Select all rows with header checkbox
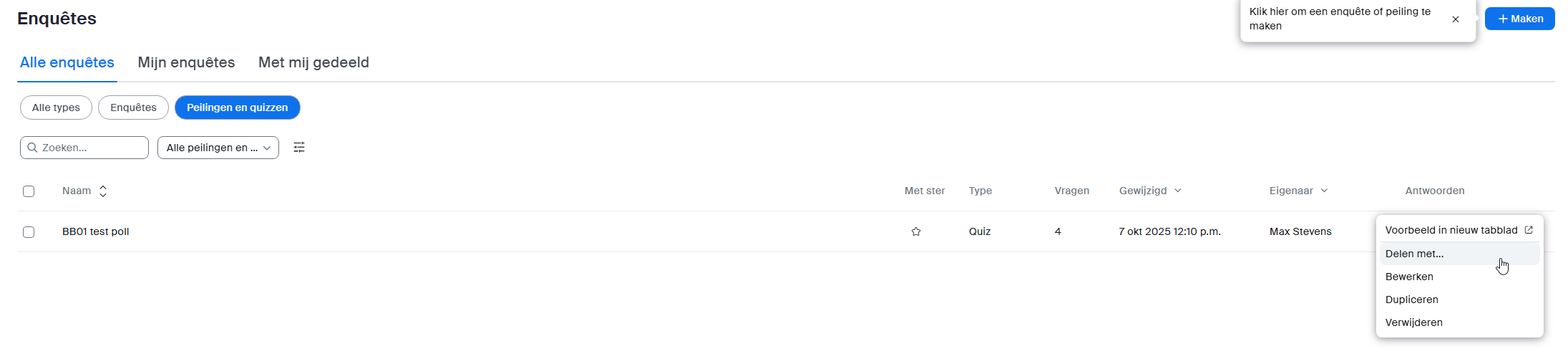This screenshot has width=1568, height=364. point(29,191)
